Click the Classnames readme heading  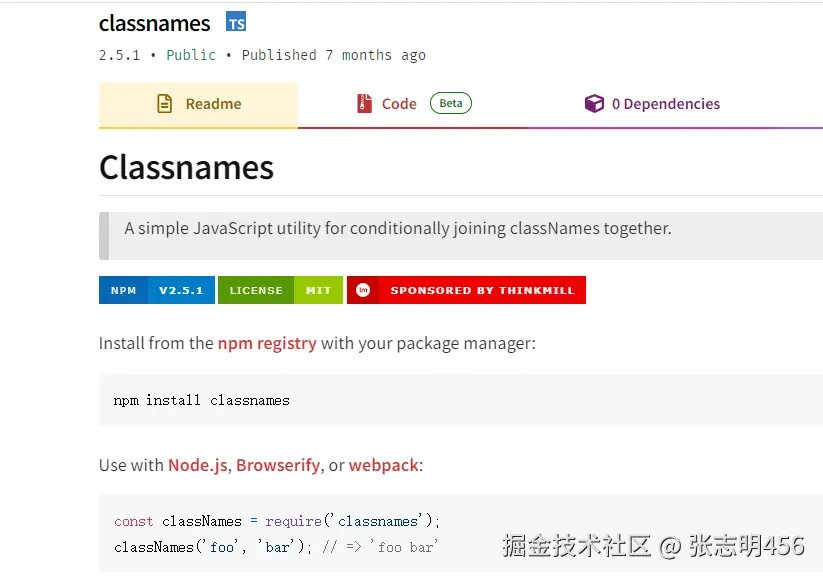(x=186, y=167)
